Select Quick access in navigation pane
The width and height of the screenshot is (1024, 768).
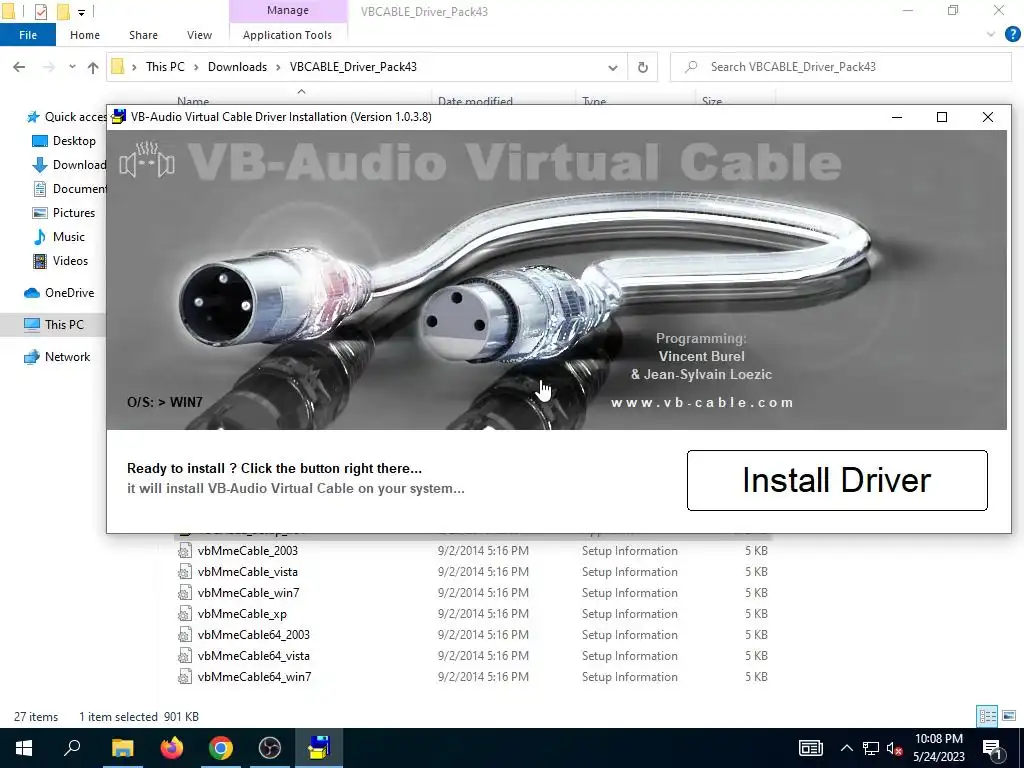(66, 117)
